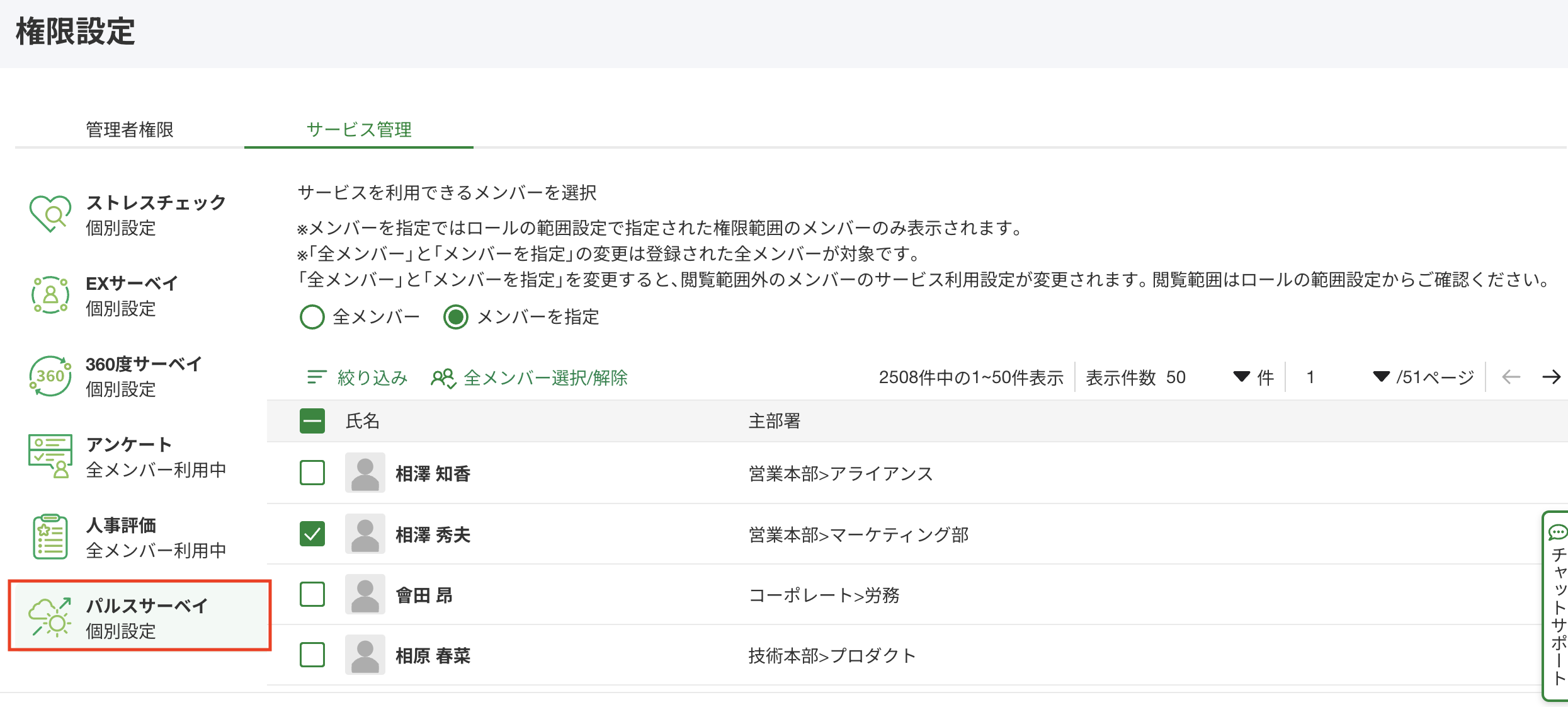Toggle the header select-all checkbox
Image resolution: width=1568 pixels, height=707 pixels.
(312, 421)
